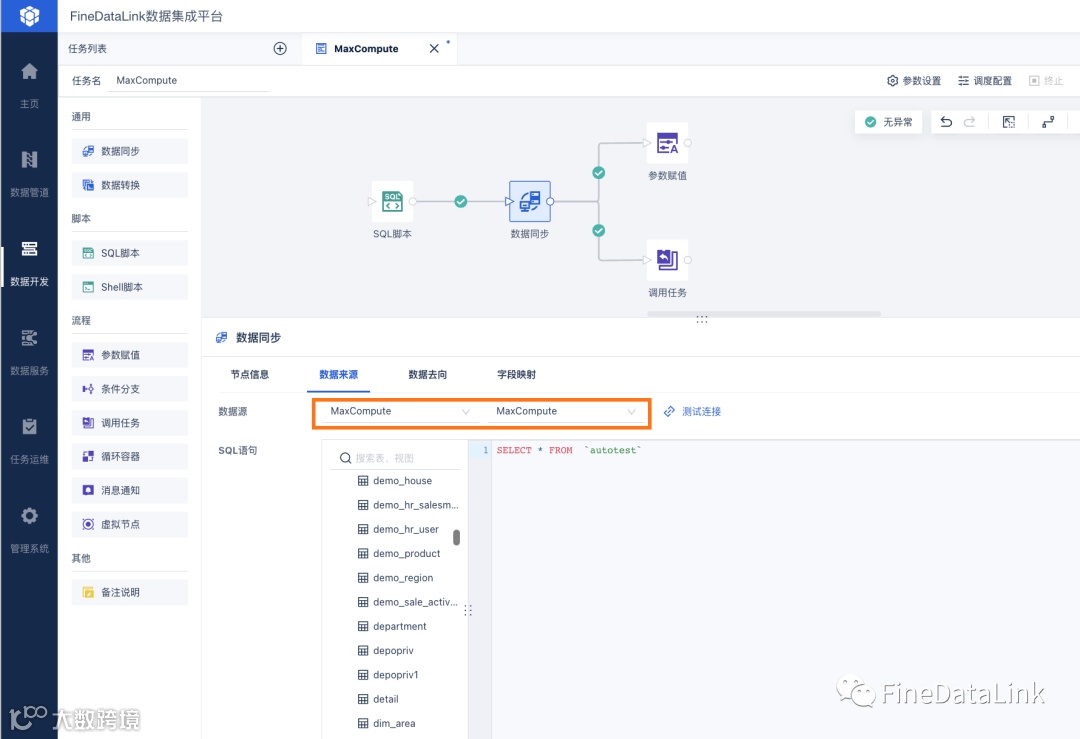Close the MaxCompute tab
Viewport: 1080px width, 739px height.
tap(434, 48)
